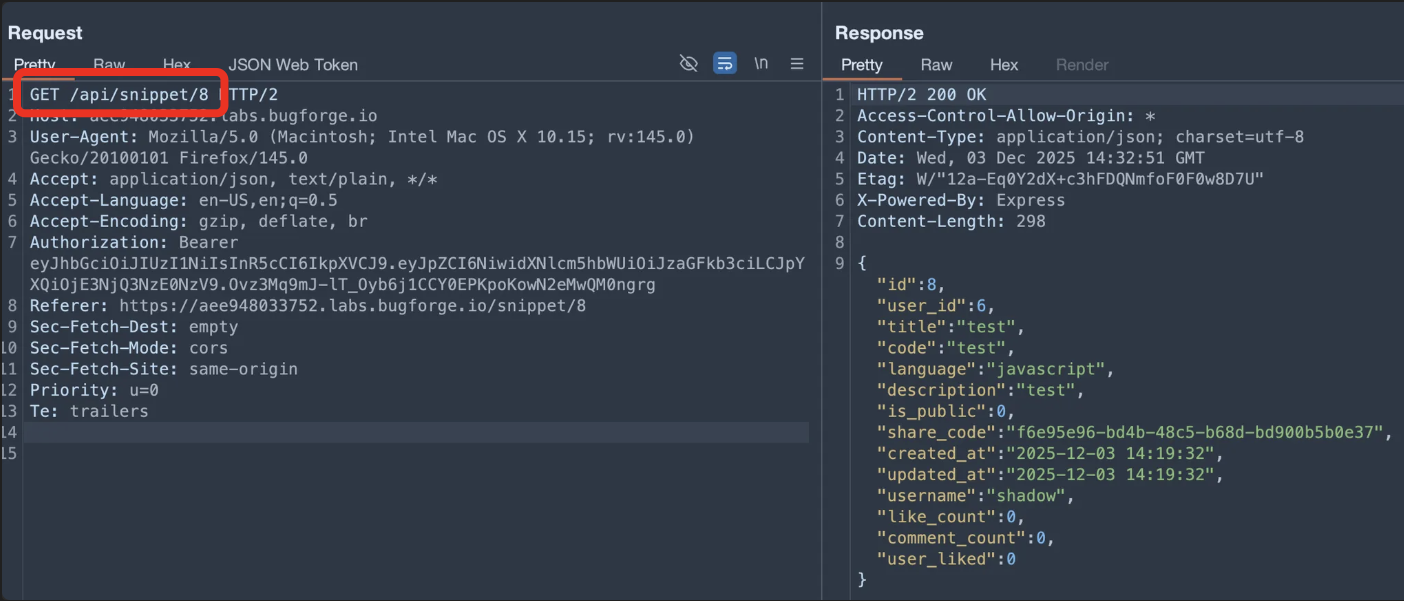The width and height of the screenshot is (1404, 601).
Task: Click the empty line 14 in request editor
Action: pyautogui.click(x=400, y=432)
